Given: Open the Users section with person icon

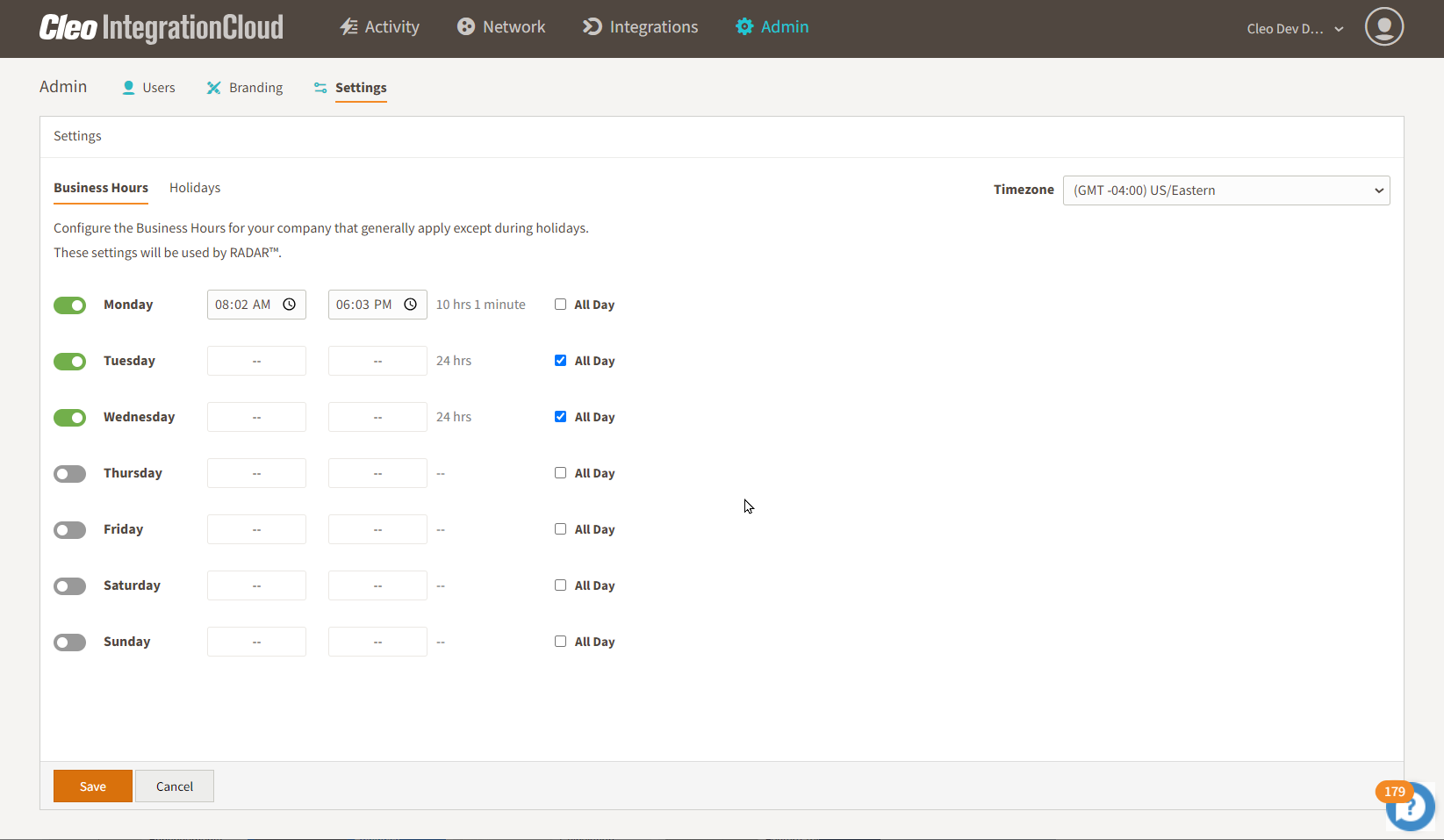Looking at the screenshot, I should [x=128, y=88].
